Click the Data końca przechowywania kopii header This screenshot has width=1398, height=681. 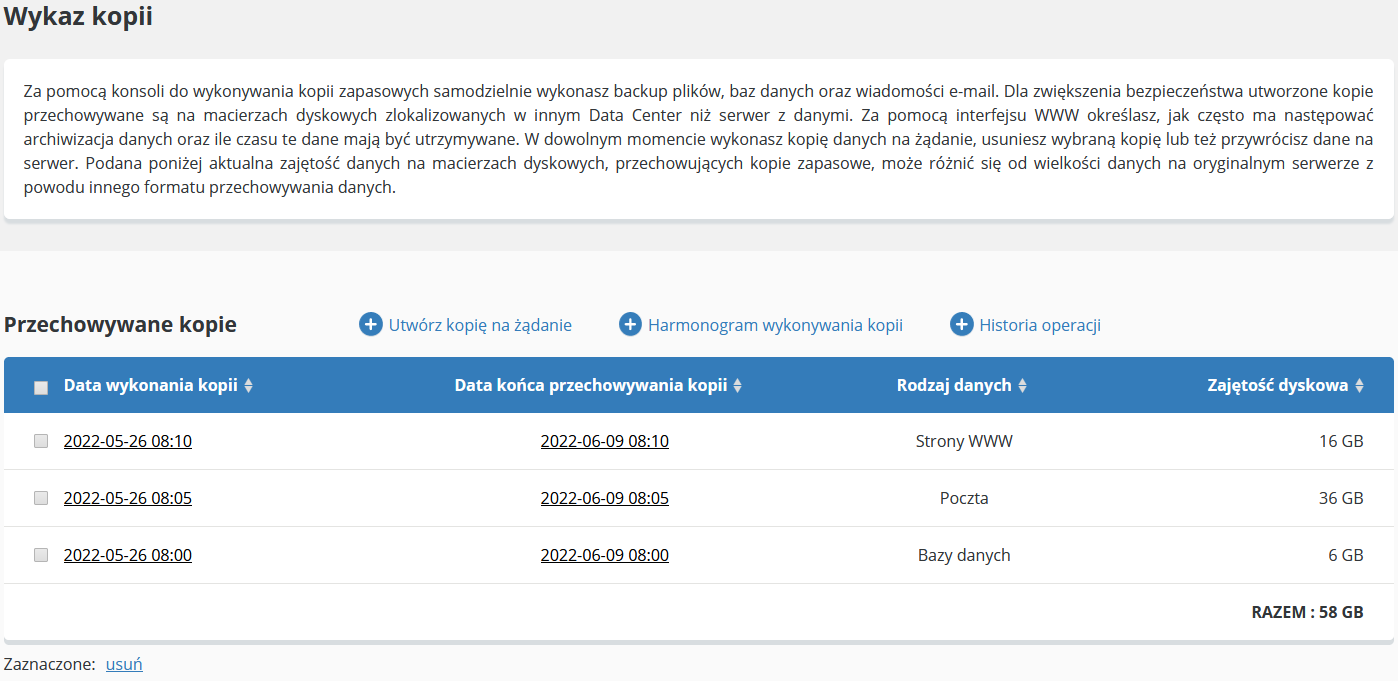click(x=591, y=385)
